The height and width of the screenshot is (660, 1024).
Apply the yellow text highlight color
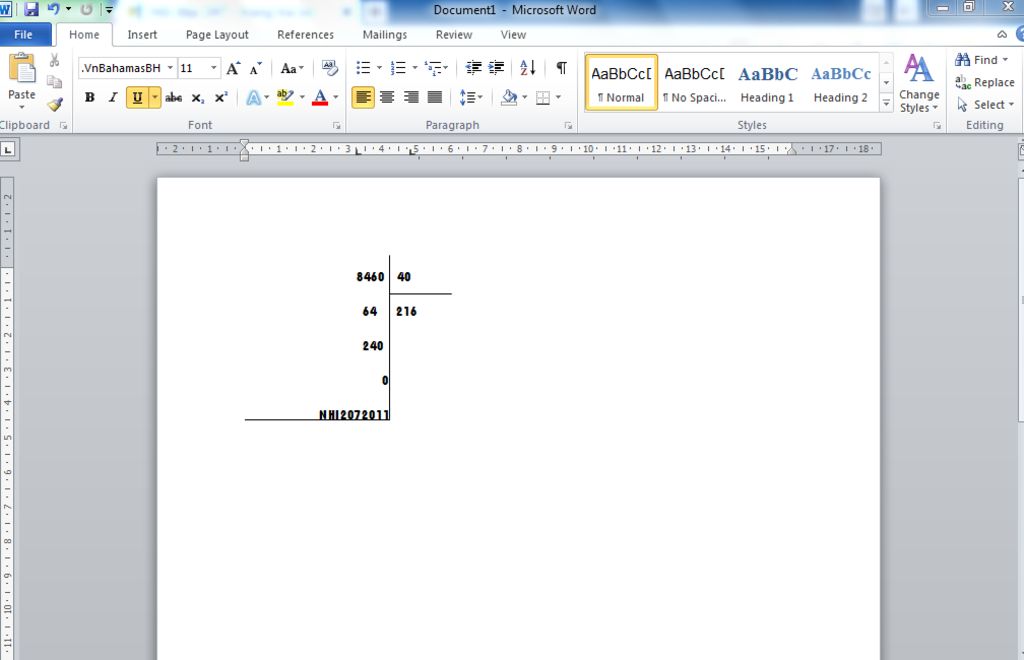pyautogui.click(x=285, y=98)
